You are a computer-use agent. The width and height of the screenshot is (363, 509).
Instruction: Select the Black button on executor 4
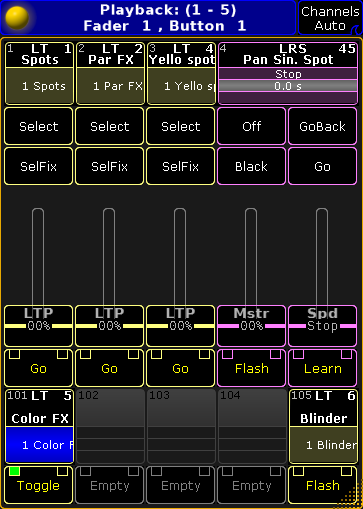[251, 166]
